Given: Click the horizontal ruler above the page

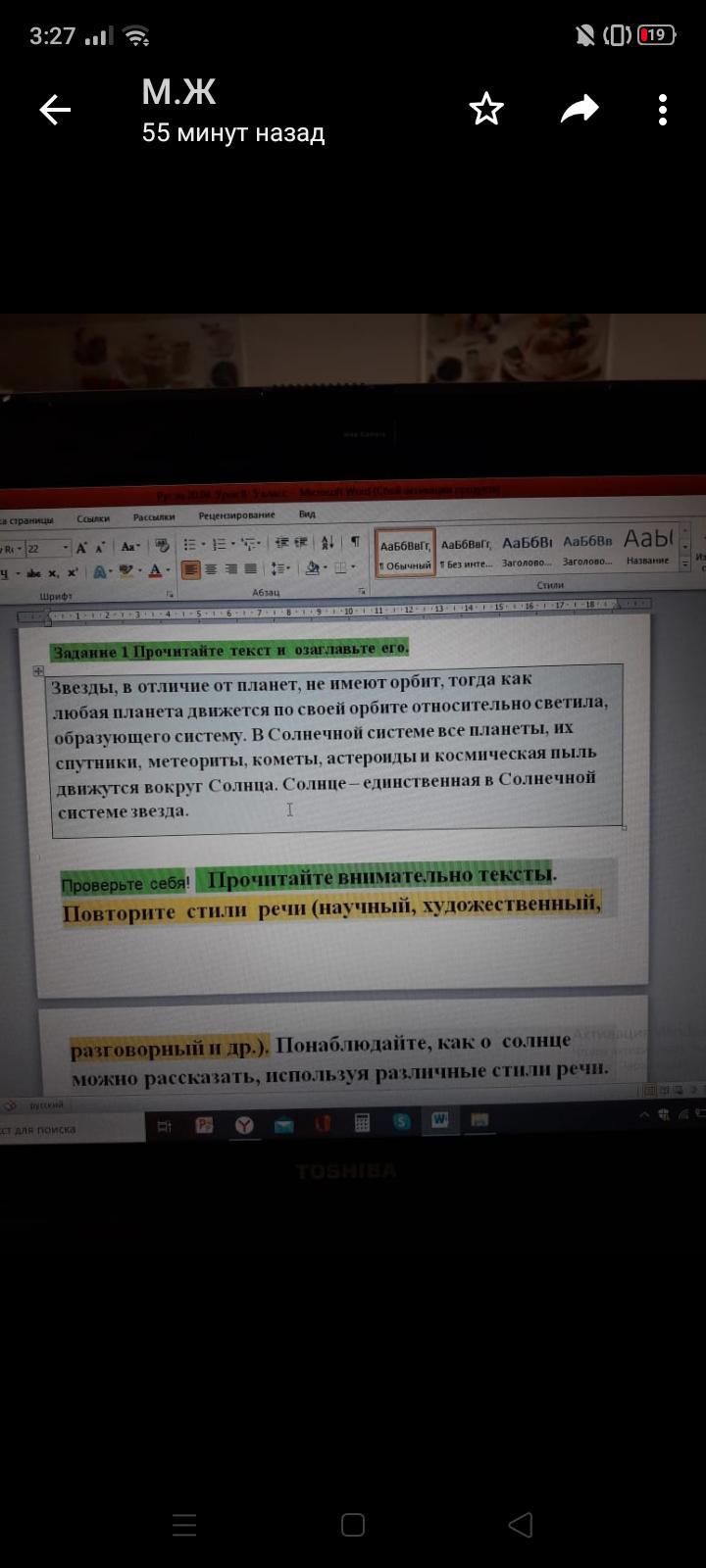Looking at the screenshot, I should 333,612.
